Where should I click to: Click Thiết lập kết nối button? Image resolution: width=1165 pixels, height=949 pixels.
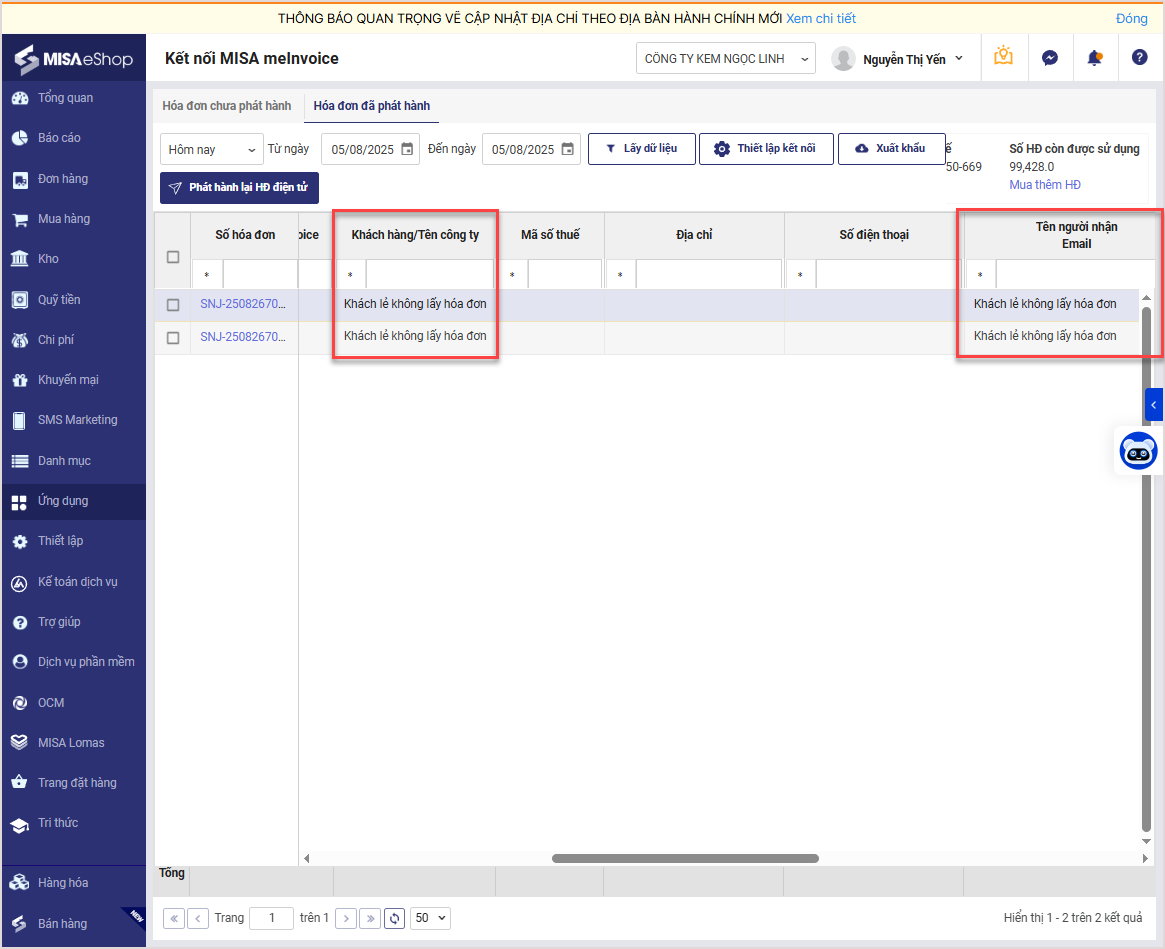[766, 149]
